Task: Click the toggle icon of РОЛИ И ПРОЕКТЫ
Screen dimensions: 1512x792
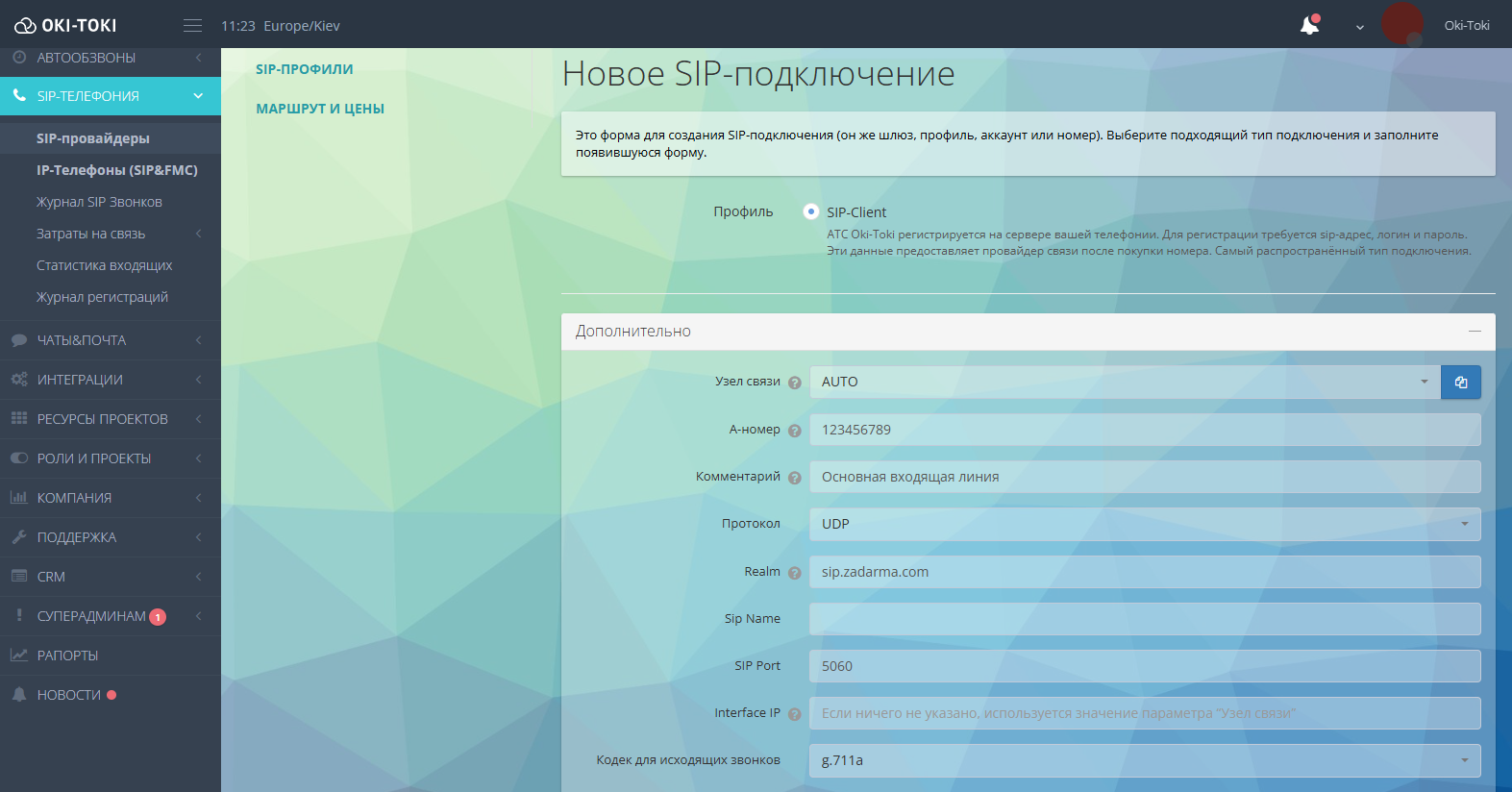Action: tap(19, 458)
